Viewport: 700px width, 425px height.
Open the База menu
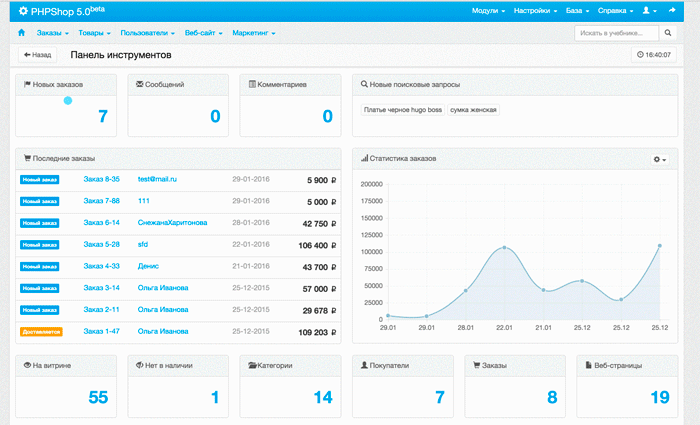[x=578, y=11]
